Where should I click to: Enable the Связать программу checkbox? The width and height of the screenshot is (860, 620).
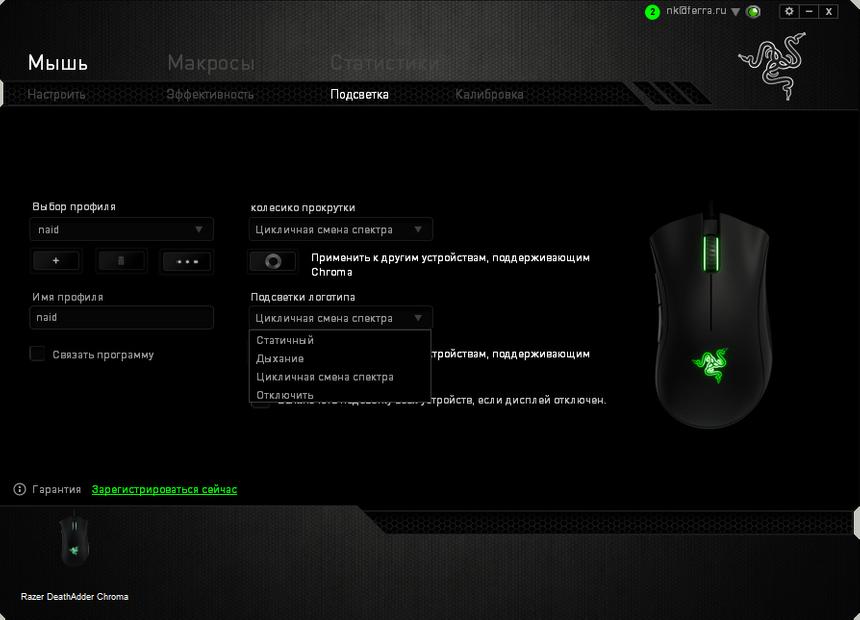click(x=37, y=354)
